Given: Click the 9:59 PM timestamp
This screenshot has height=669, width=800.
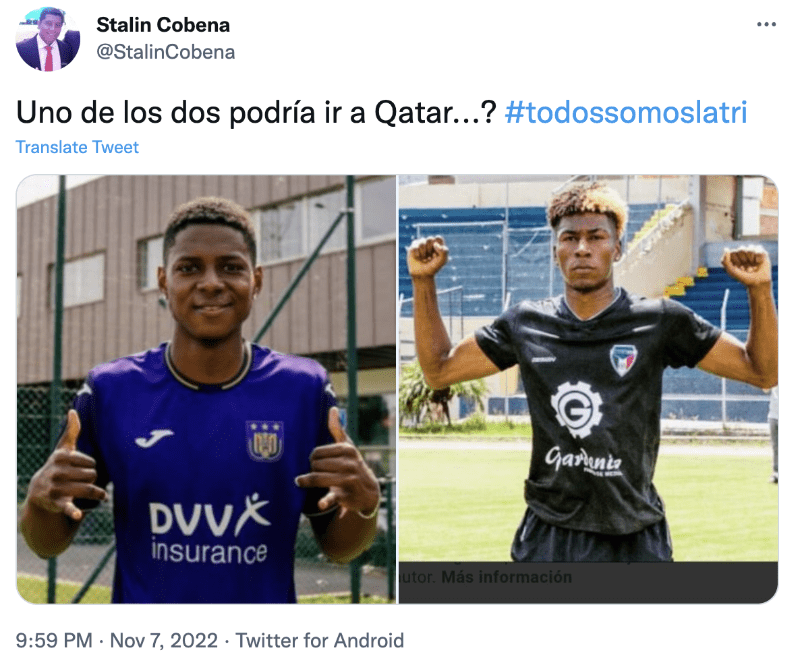Looking at the screenshot, I should click(x=58, y=640).
